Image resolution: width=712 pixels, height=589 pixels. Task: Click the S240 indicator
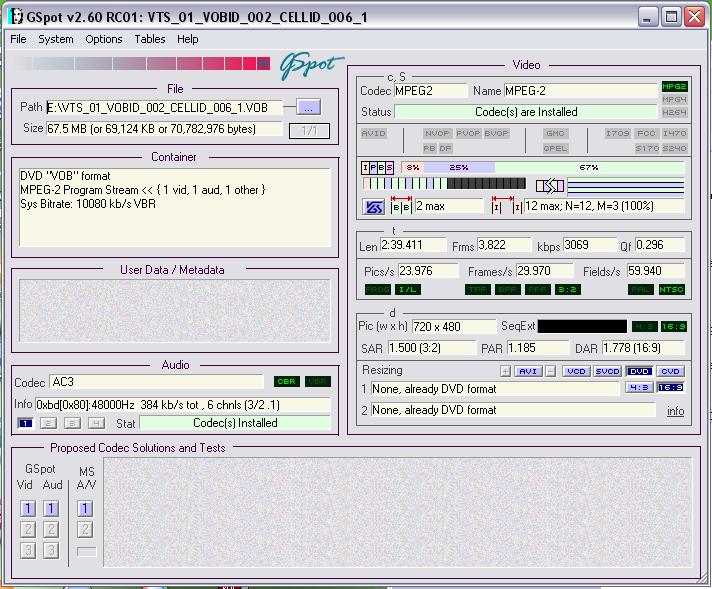674,148
